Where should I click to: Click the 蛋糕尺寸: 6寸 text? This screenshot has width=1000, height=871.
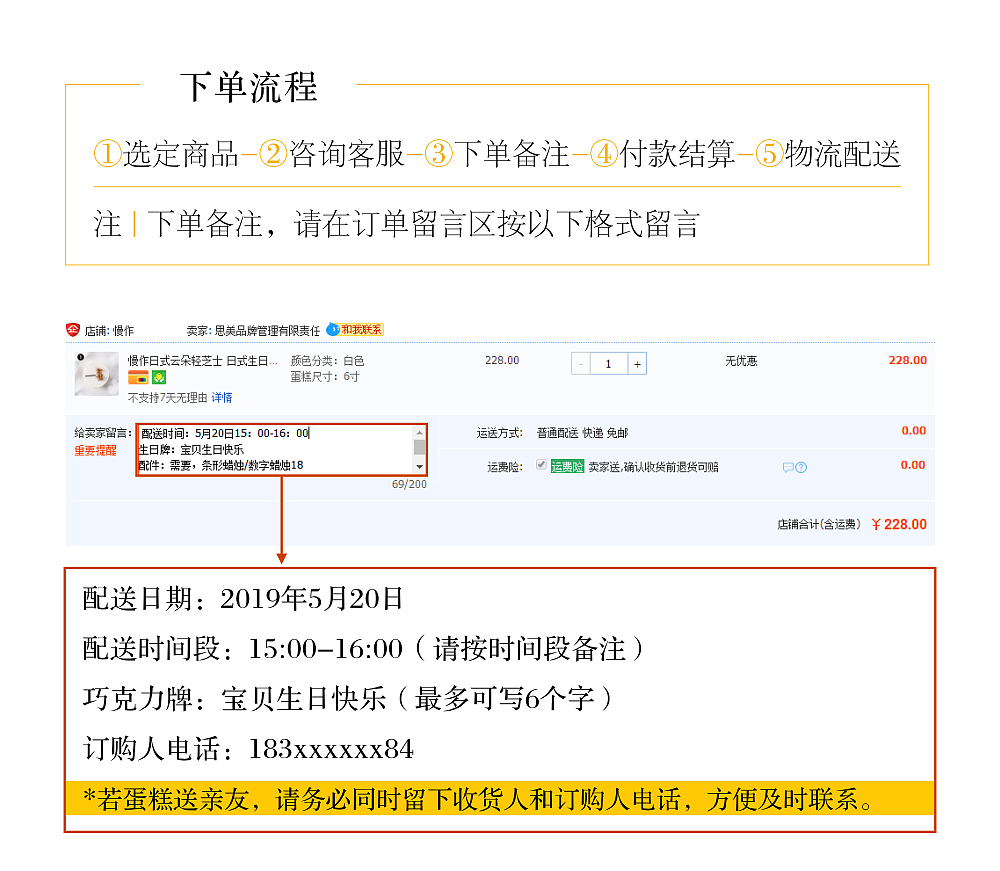(325, 377)
